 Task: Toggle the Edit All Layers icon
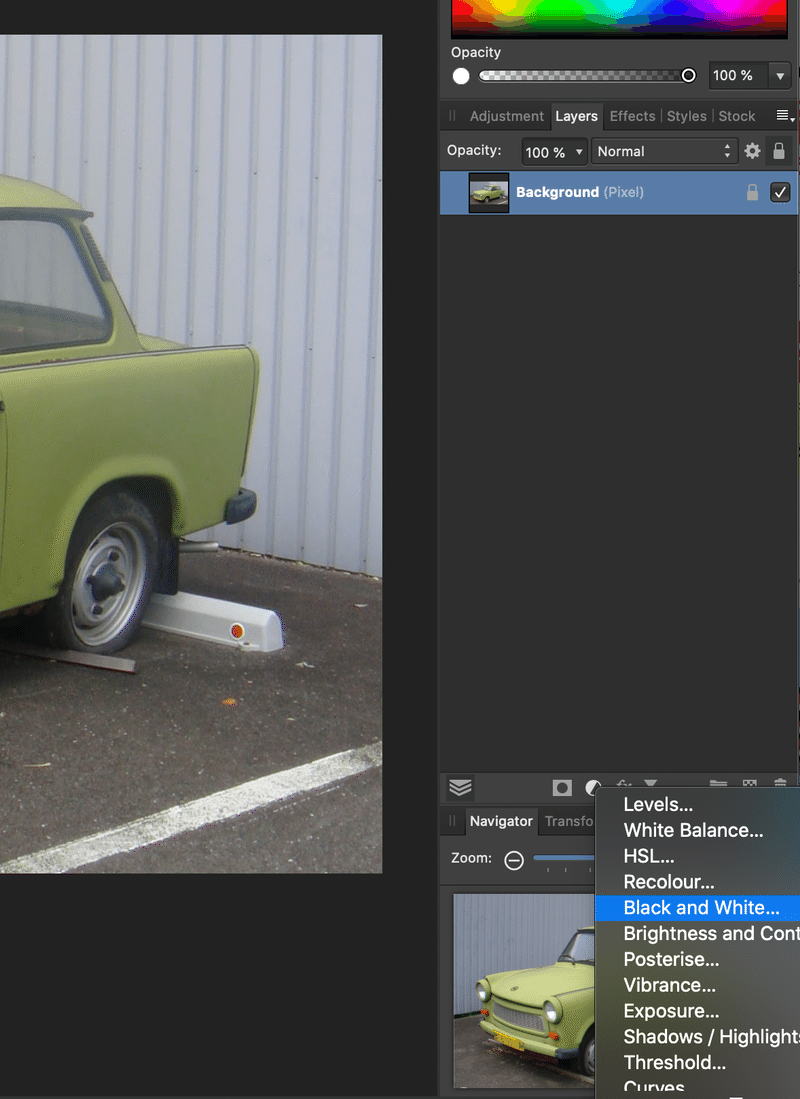(460, 788)
